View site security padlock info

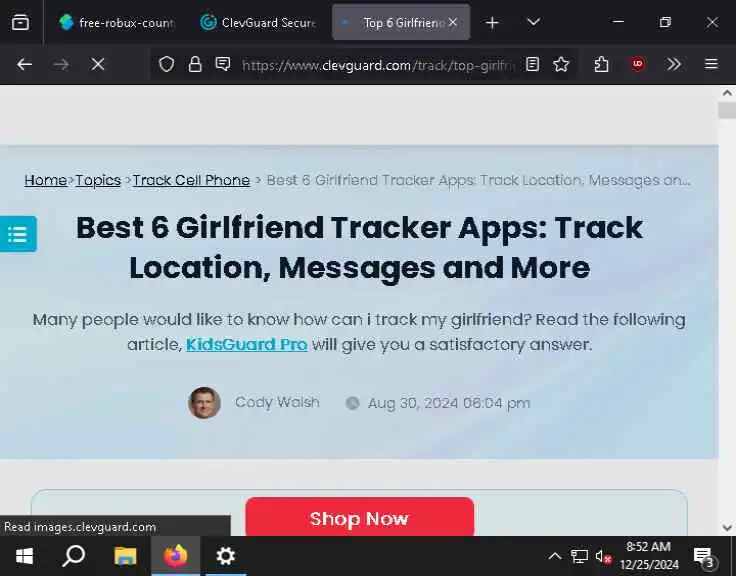195,64
